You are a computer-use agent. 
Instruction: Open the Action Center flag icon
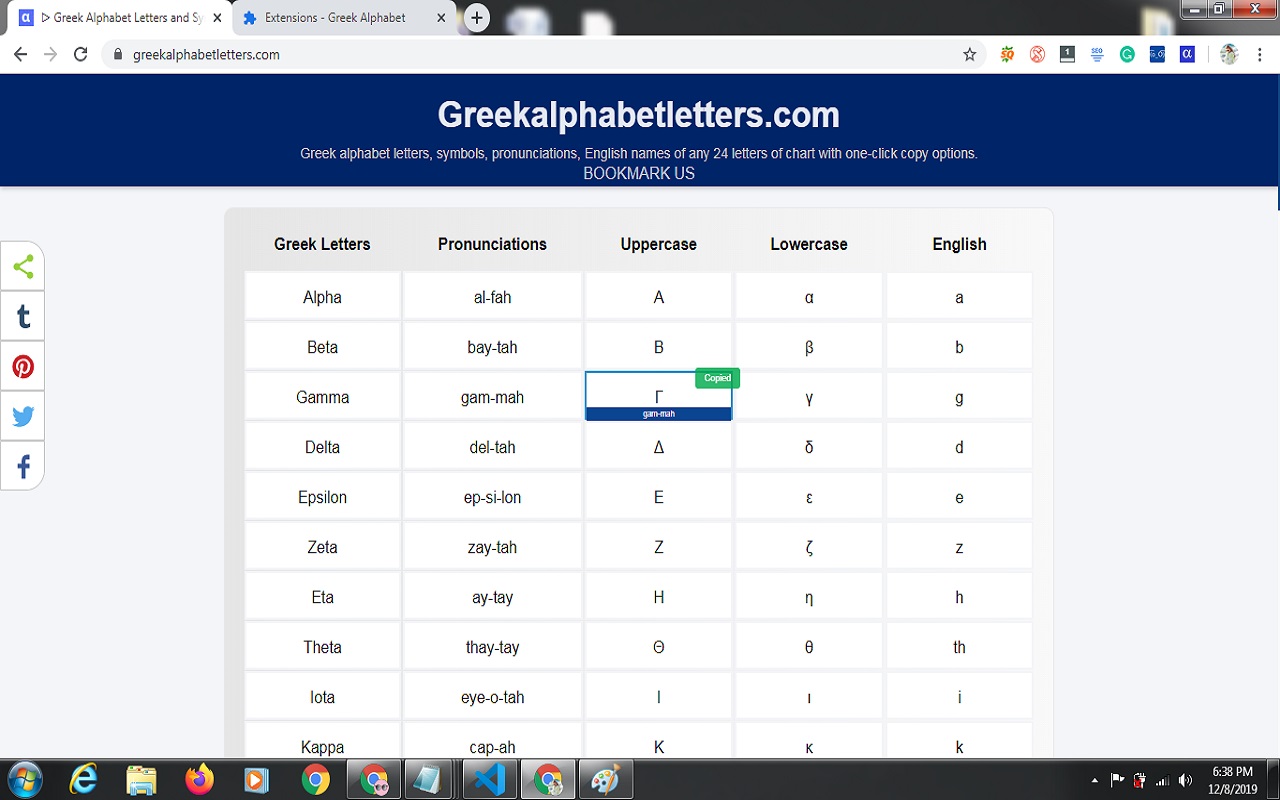point(1117,780)
